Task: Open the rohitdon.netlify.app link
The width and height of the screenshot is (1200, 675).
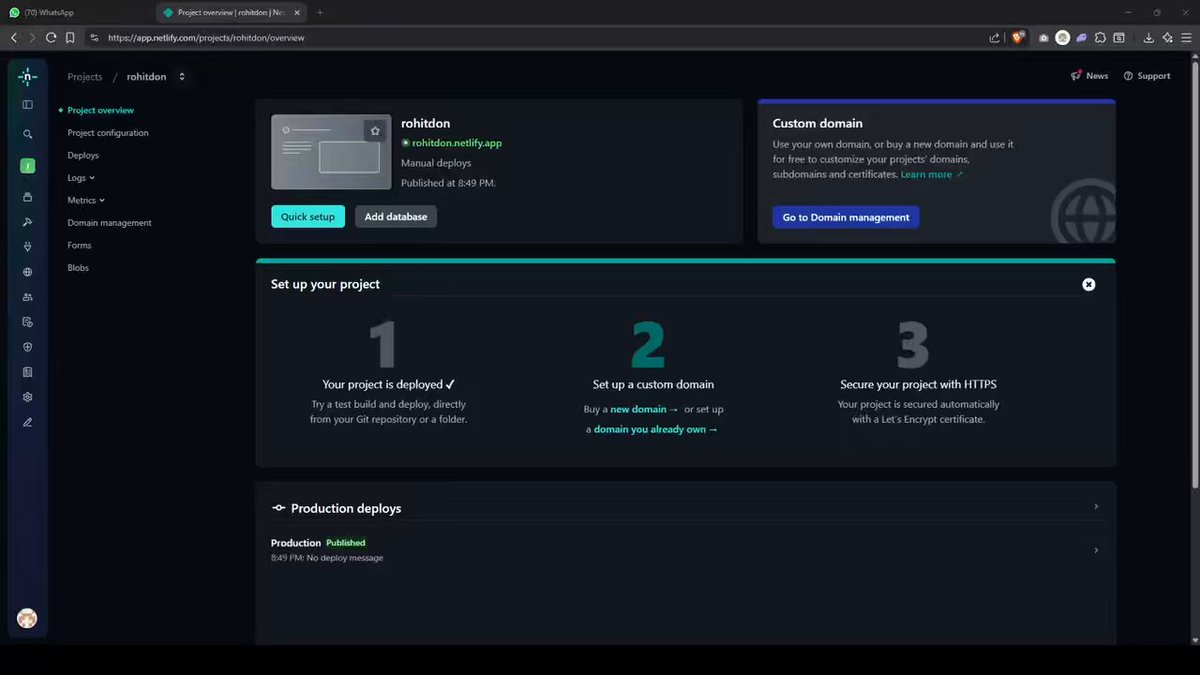Action: [x=457, y=143]
